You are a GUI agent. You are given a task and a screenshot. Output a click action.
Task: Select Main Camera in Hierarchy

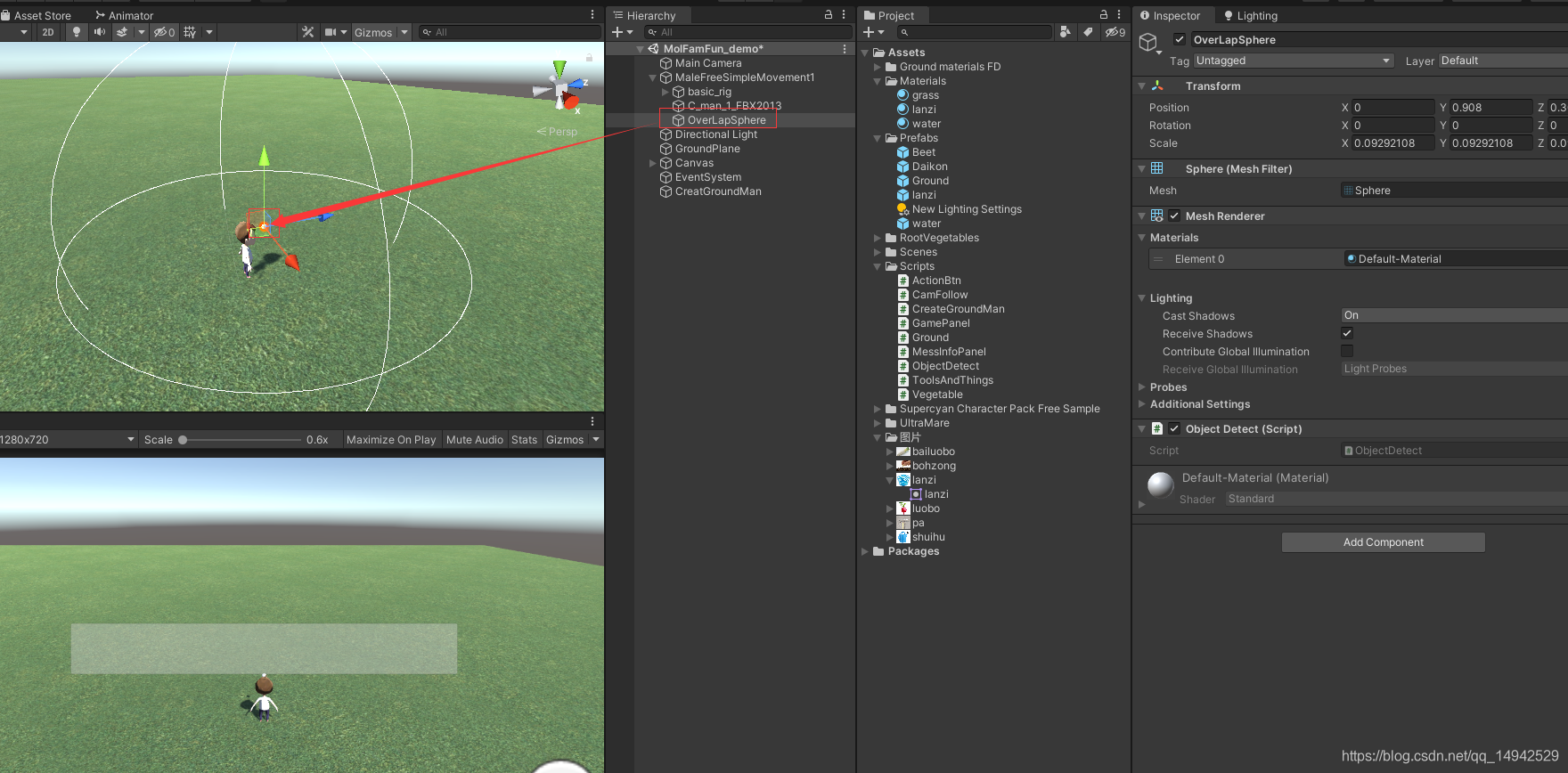click(x=707, y=63)
